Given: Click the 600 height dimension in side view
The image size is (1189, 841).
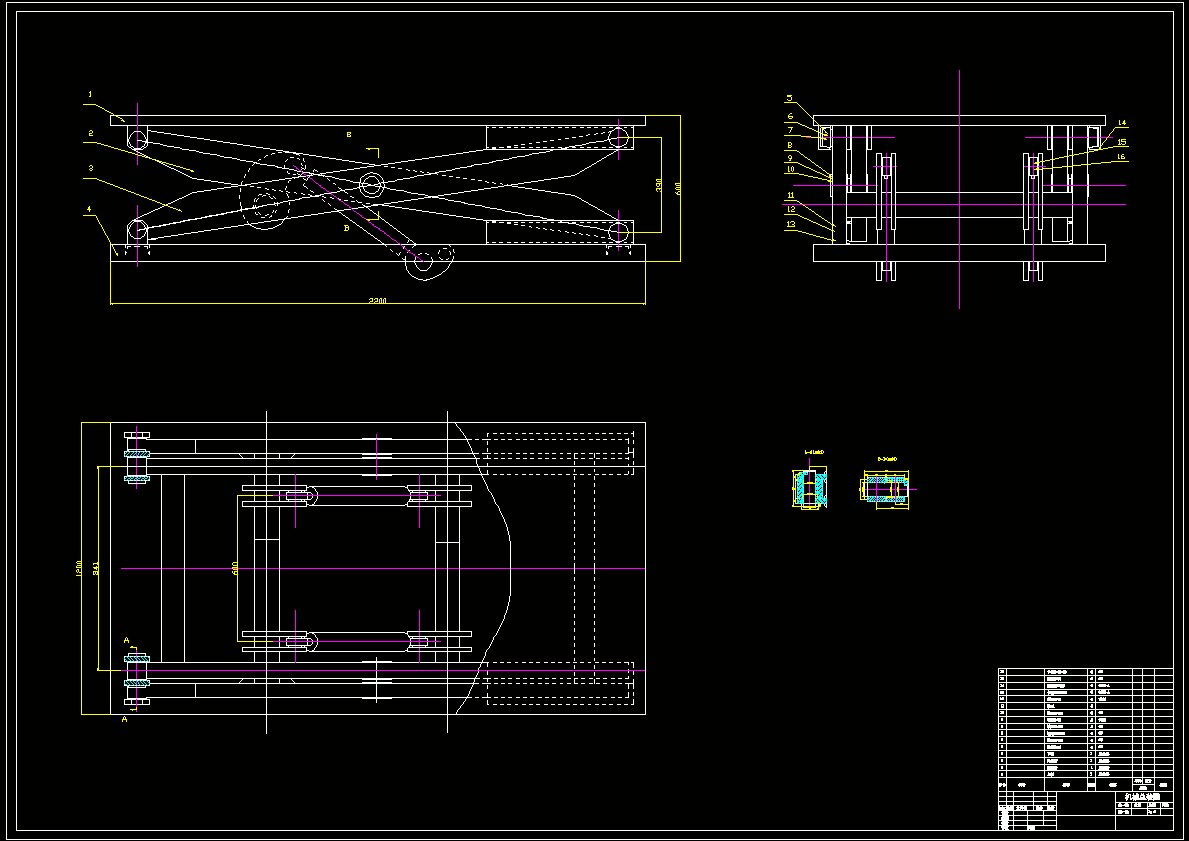Looking at the screenshot, I should (x=678, y=189).
